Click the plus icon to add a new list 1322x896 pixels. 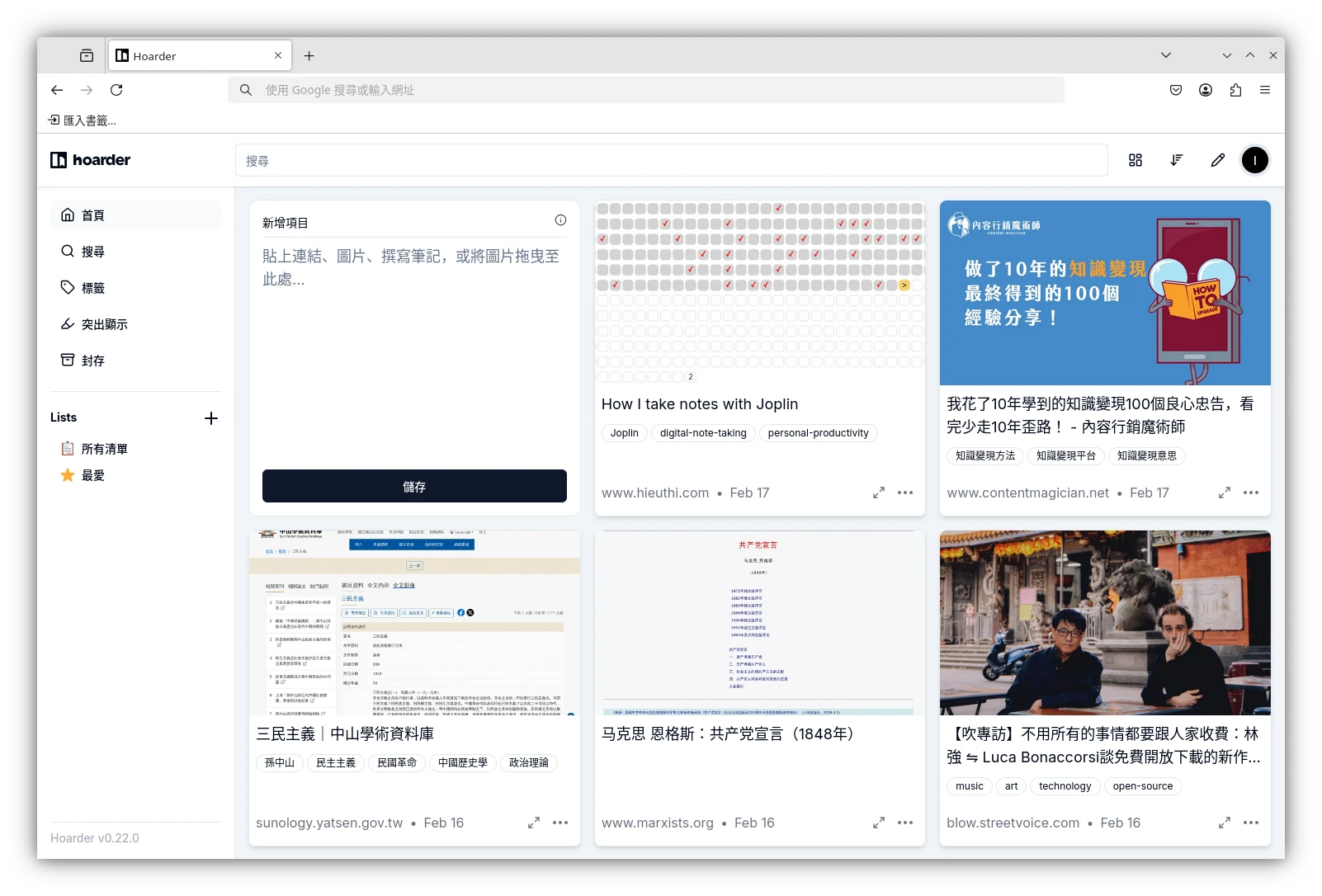[211, 417]
